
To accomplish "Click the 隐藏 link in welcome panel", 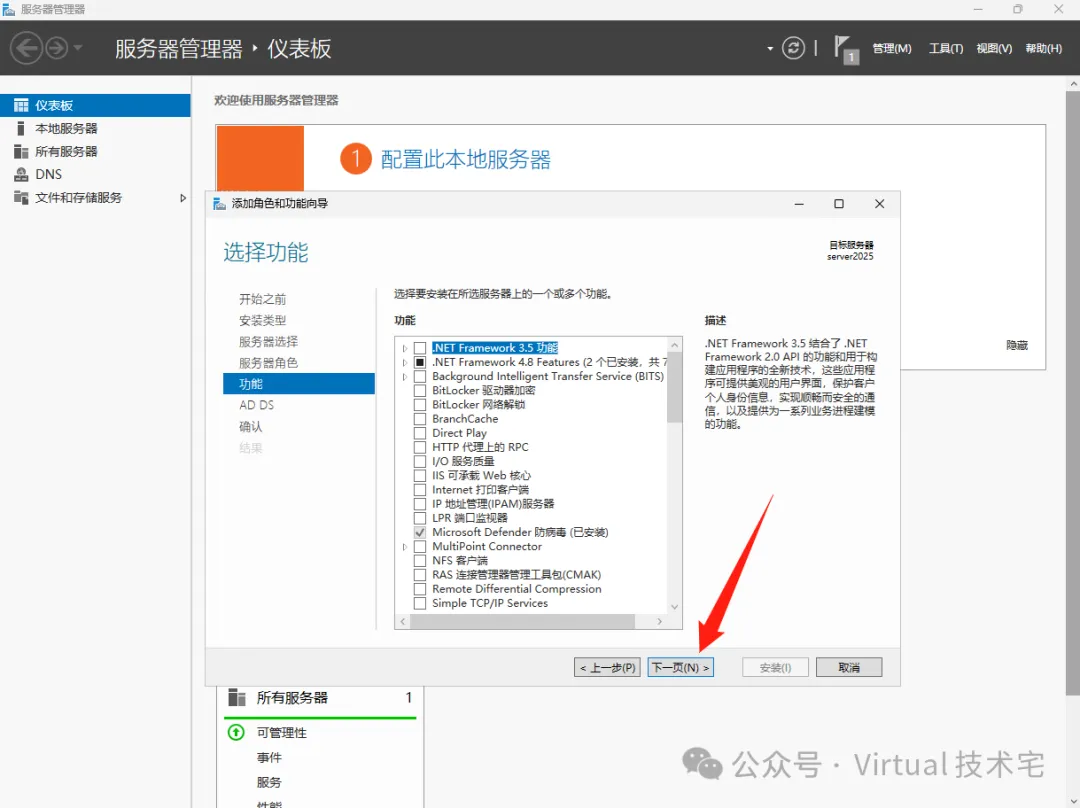I will (x=1017, y=345).
